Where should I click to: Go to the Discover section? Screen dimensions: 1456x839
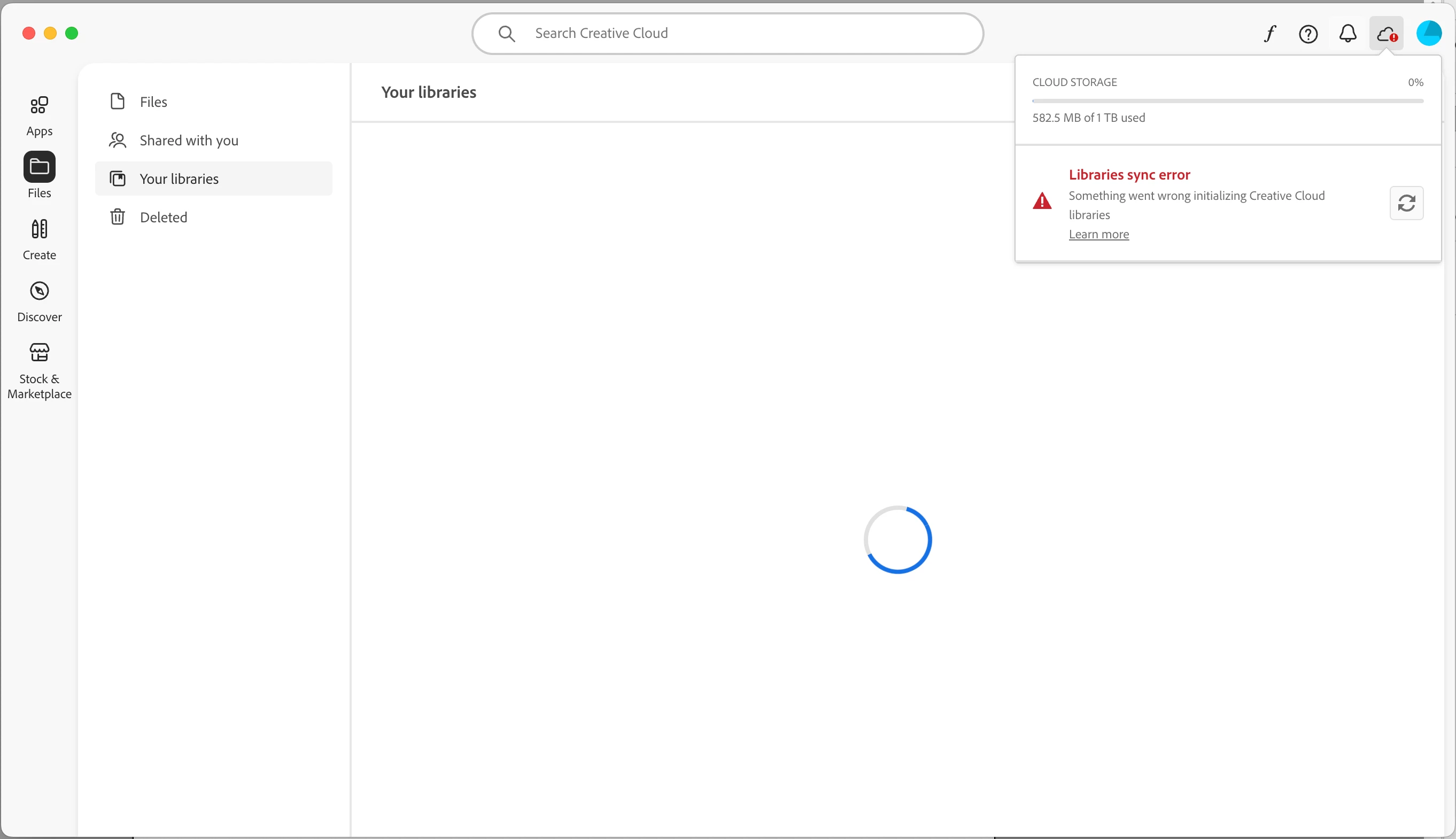[x=39, y=301]
